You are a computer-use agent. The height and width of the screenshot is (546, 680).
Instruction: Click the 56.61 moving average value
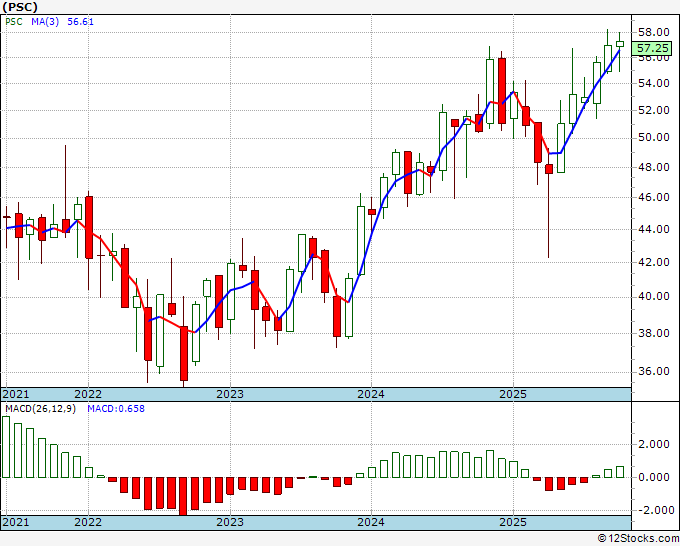[x=80, y=22]
